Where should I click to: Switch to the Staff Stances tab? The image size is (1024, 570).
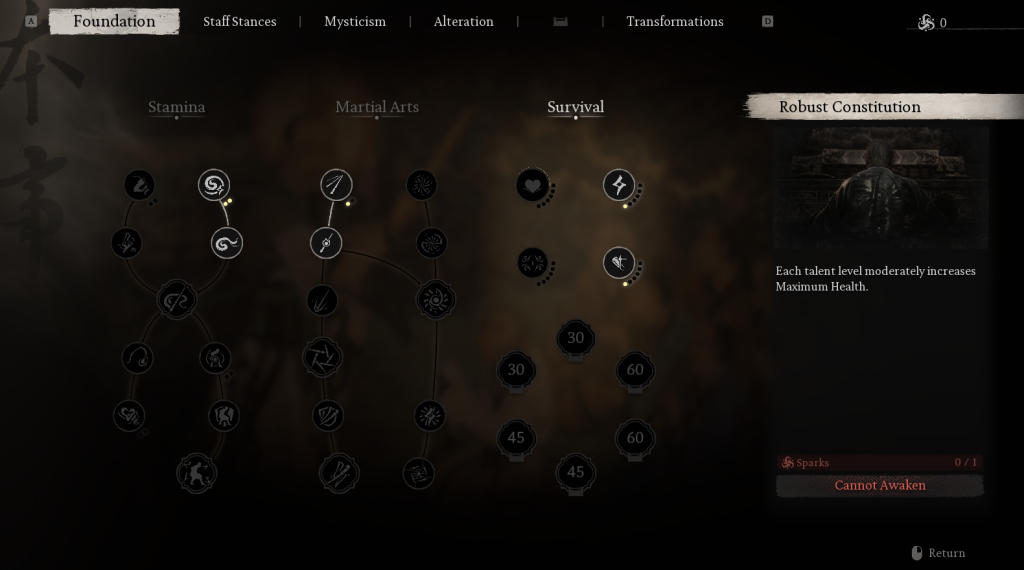pyautogui.click(x=240, y=22)
